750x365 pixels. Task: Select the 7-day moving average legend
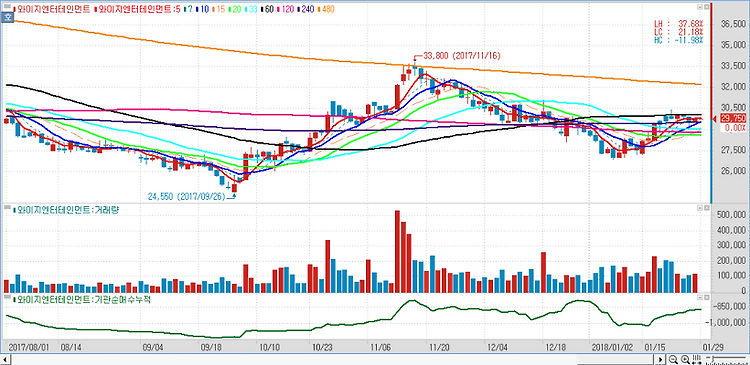(189, 9)
